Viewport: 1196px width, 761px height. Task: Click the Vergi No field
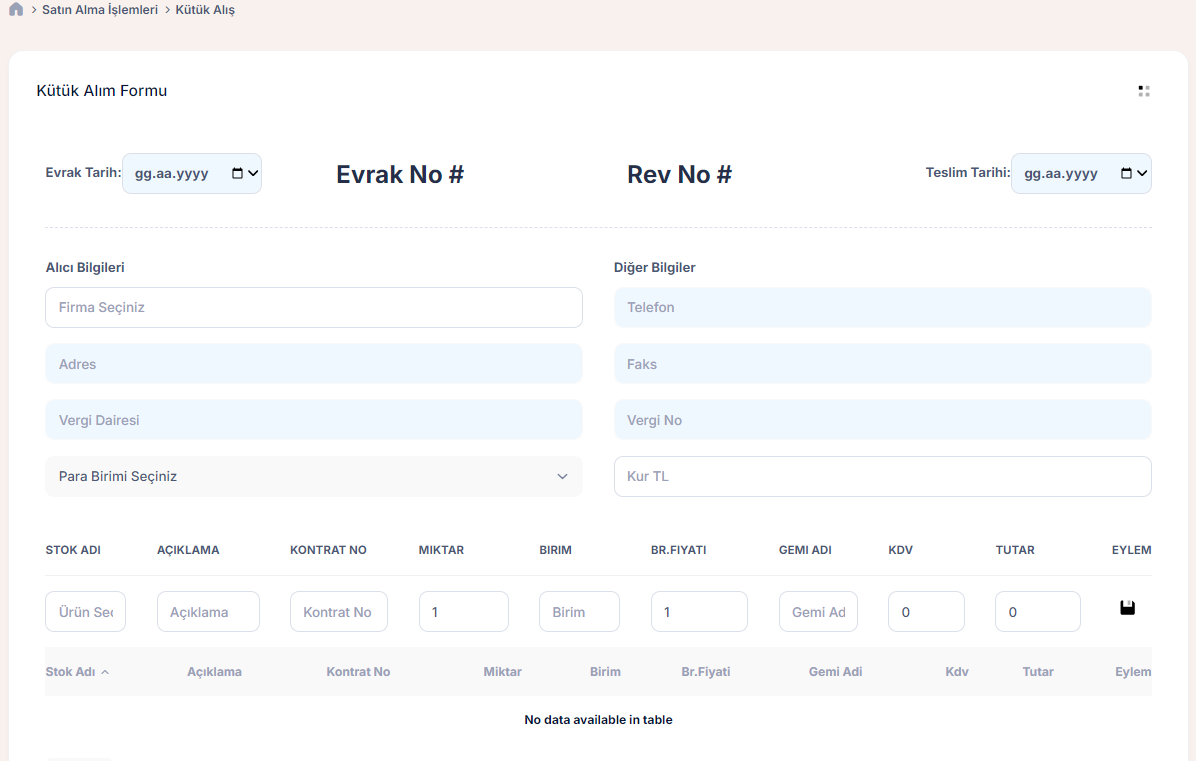coord(882,421)
